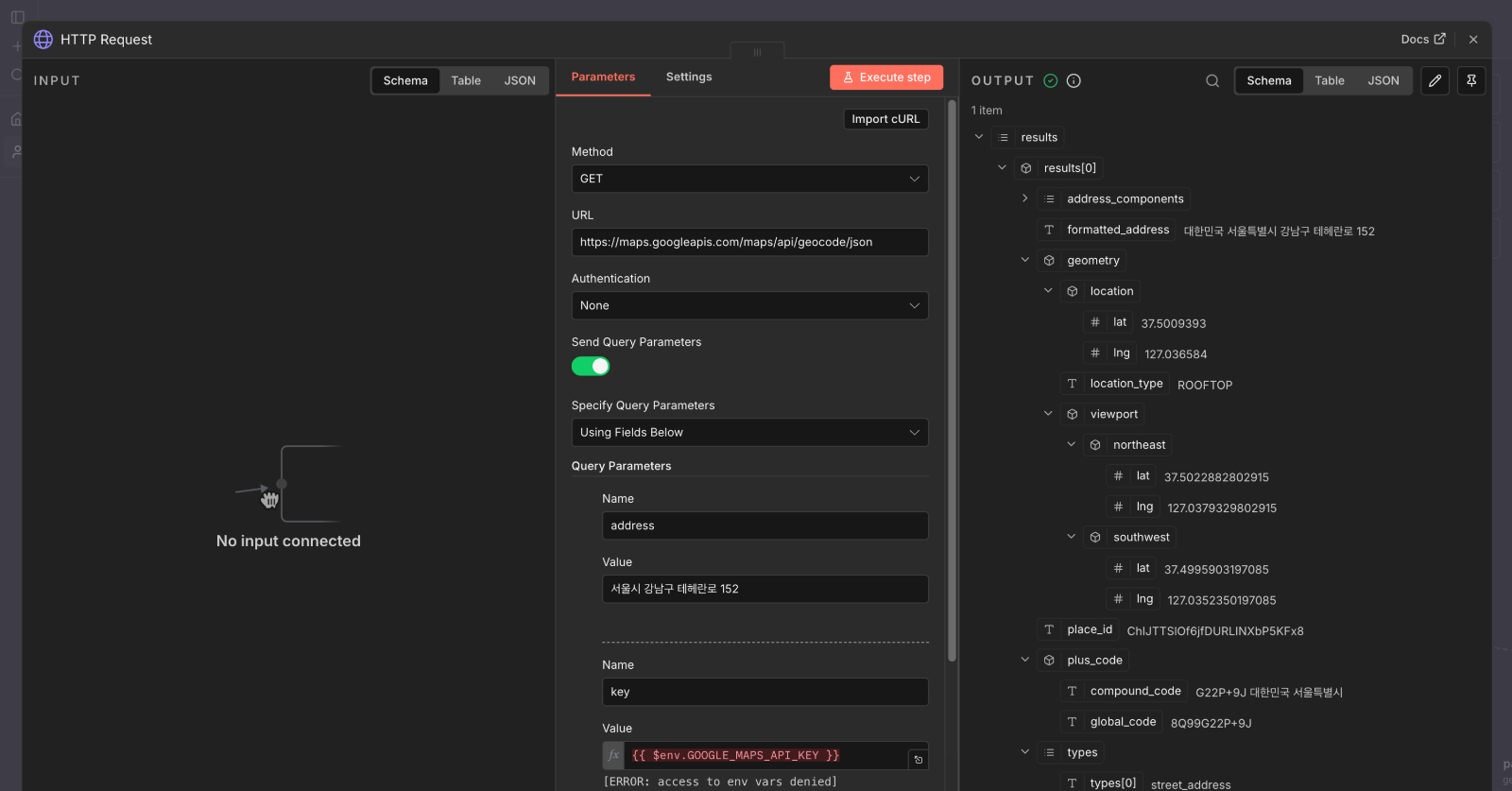Expand the address_components node

tap(1024, 198)
